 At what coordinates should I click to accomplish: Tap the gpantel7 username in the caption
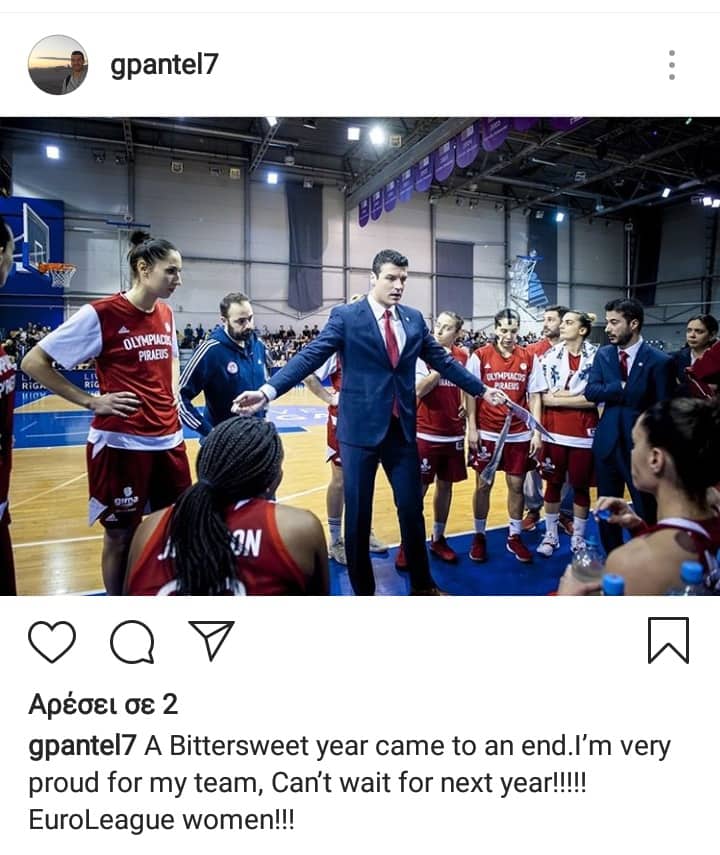click(82, 746)
